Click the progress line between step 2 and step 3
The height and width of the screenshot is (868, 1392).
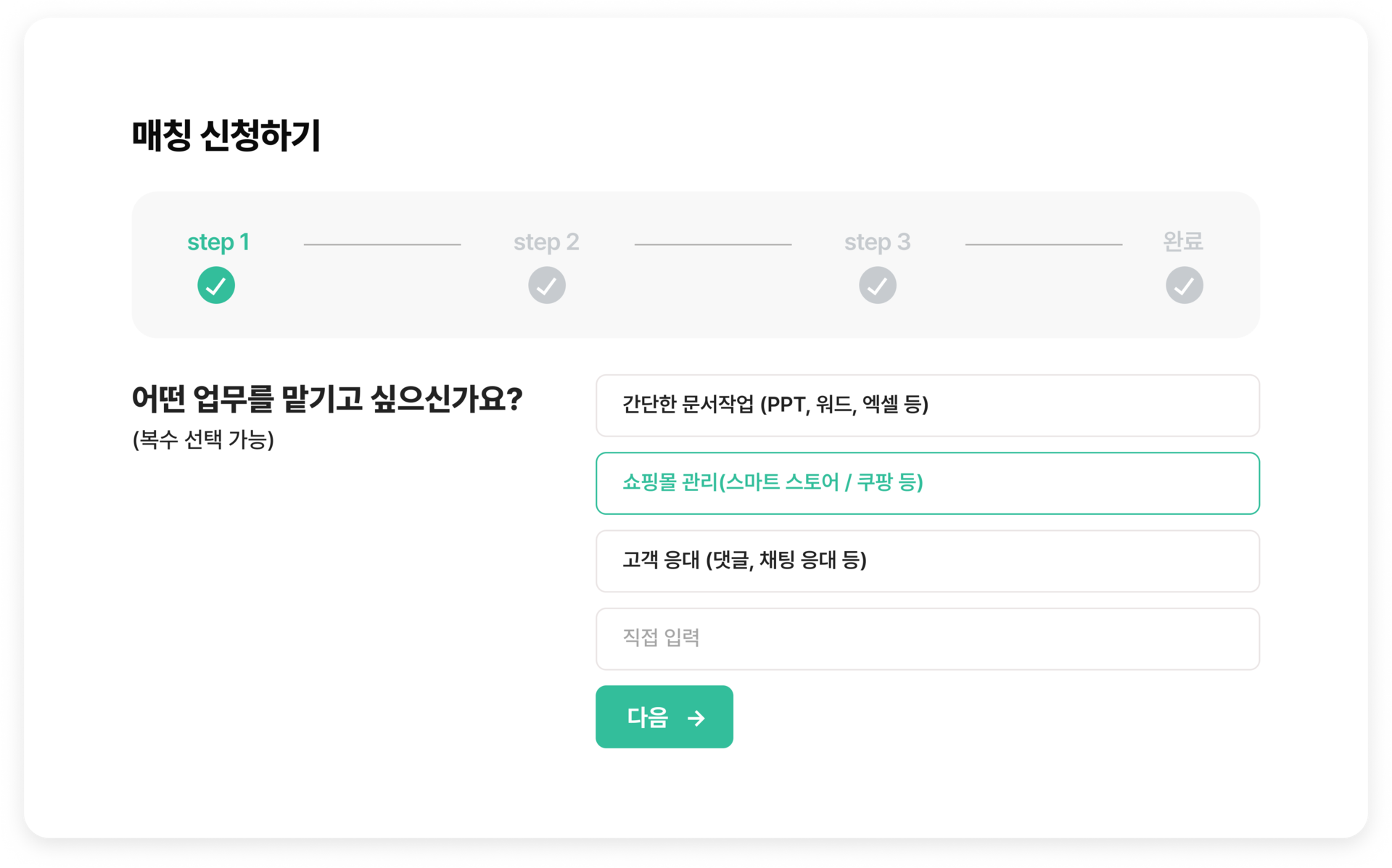712,244
